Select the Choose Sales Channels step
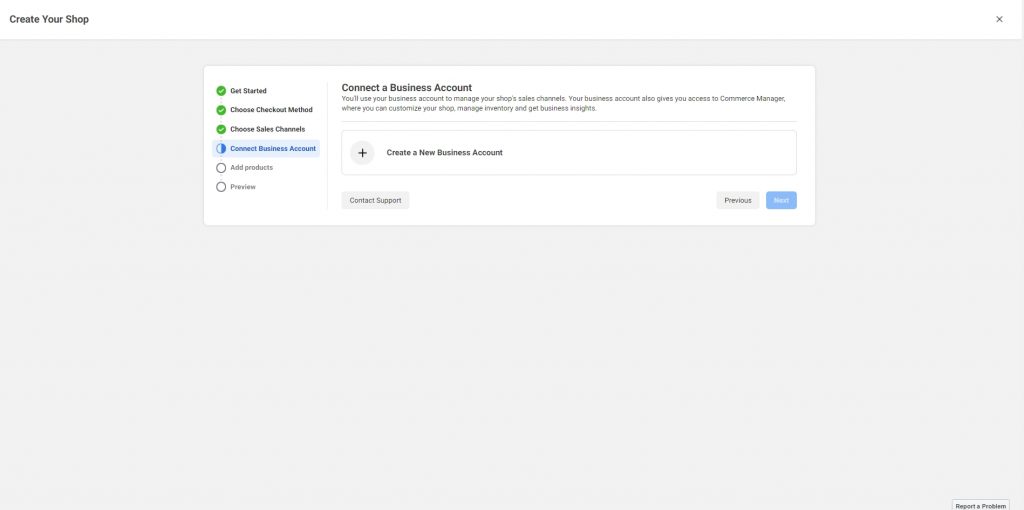The image size is (1024, 510). point(267,129)
